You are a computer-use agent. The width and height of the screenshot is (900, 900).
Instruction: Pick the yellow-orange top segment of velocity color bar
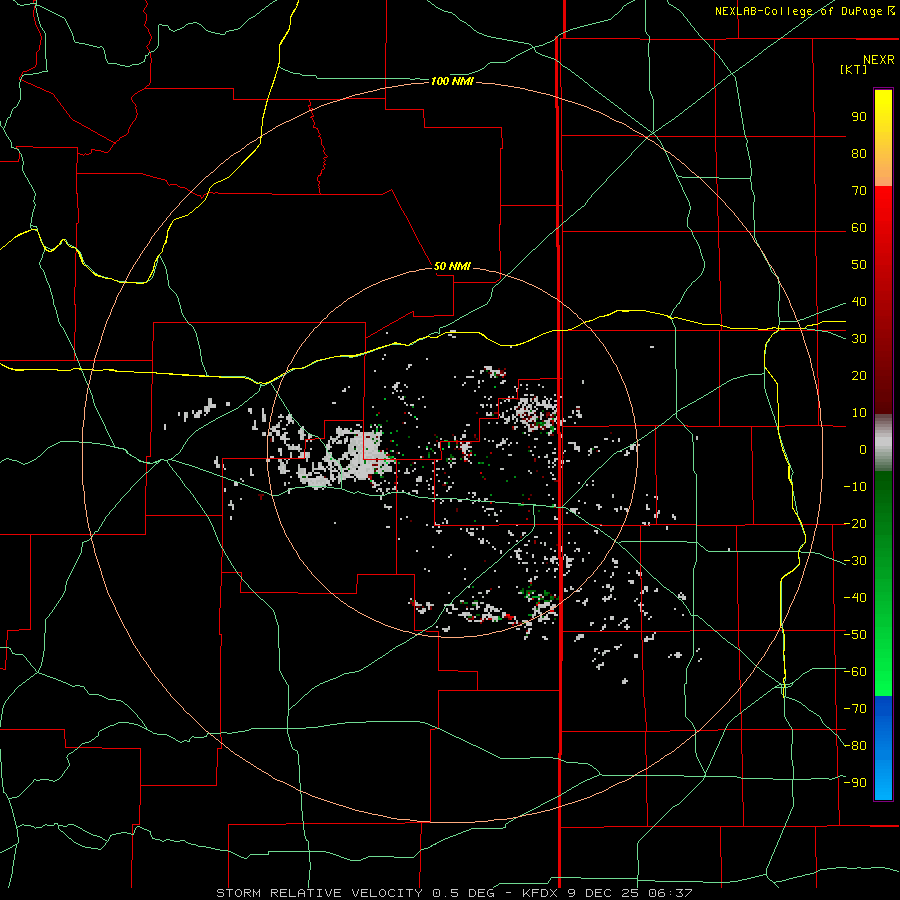(883, 138)
